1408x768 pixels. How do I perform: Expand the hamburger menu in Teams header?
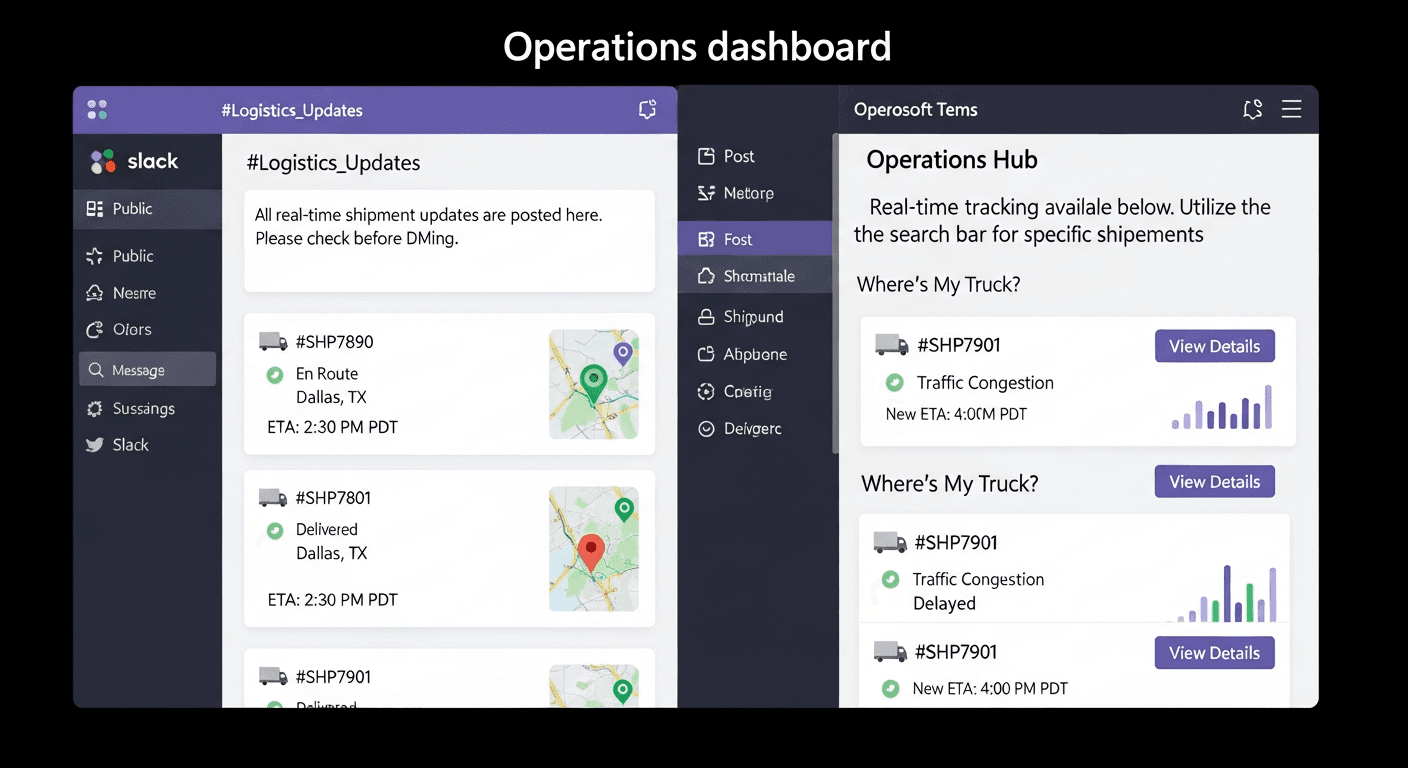click(x=1291, y=110)
